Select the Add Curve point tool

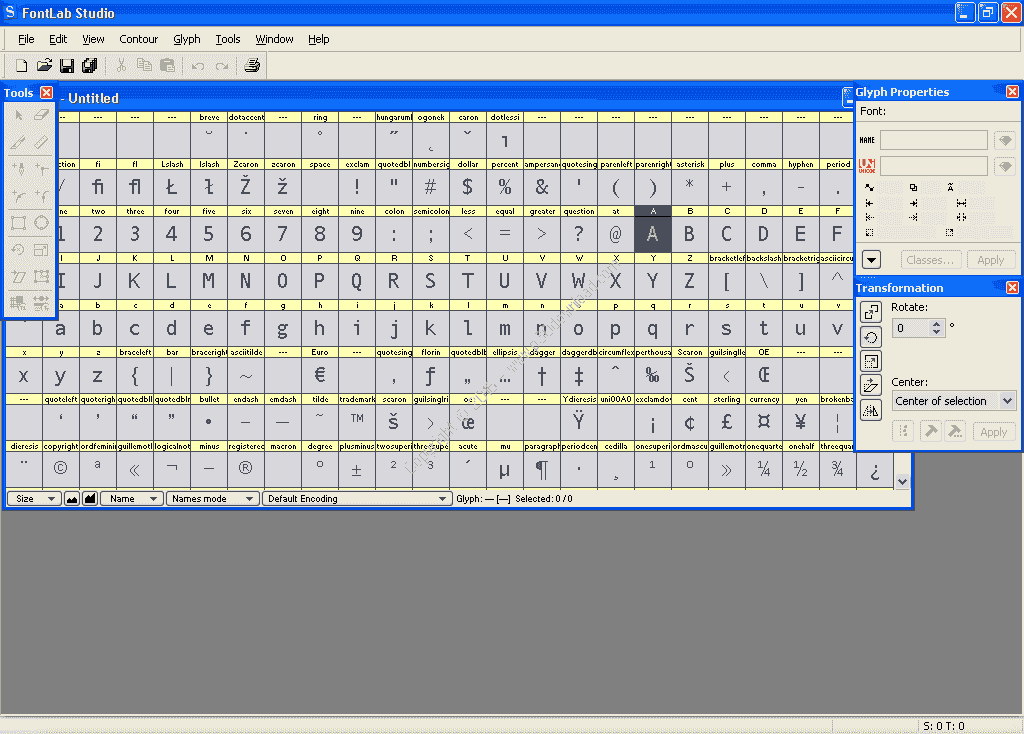[18, 195]
